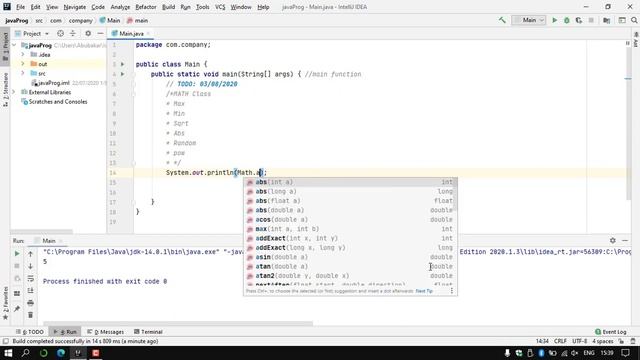
Task: Open the Terminal tool window
Action: click(148, 331)
